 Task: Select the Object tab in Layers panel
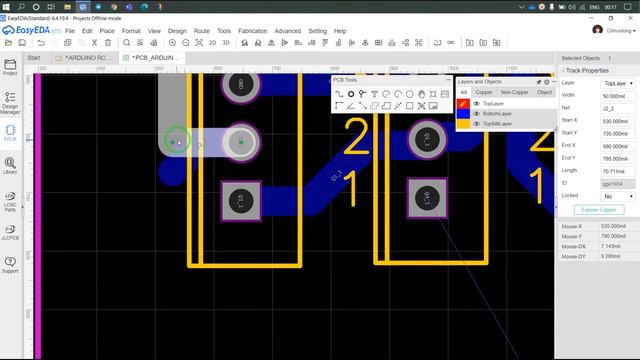[544, 92]
